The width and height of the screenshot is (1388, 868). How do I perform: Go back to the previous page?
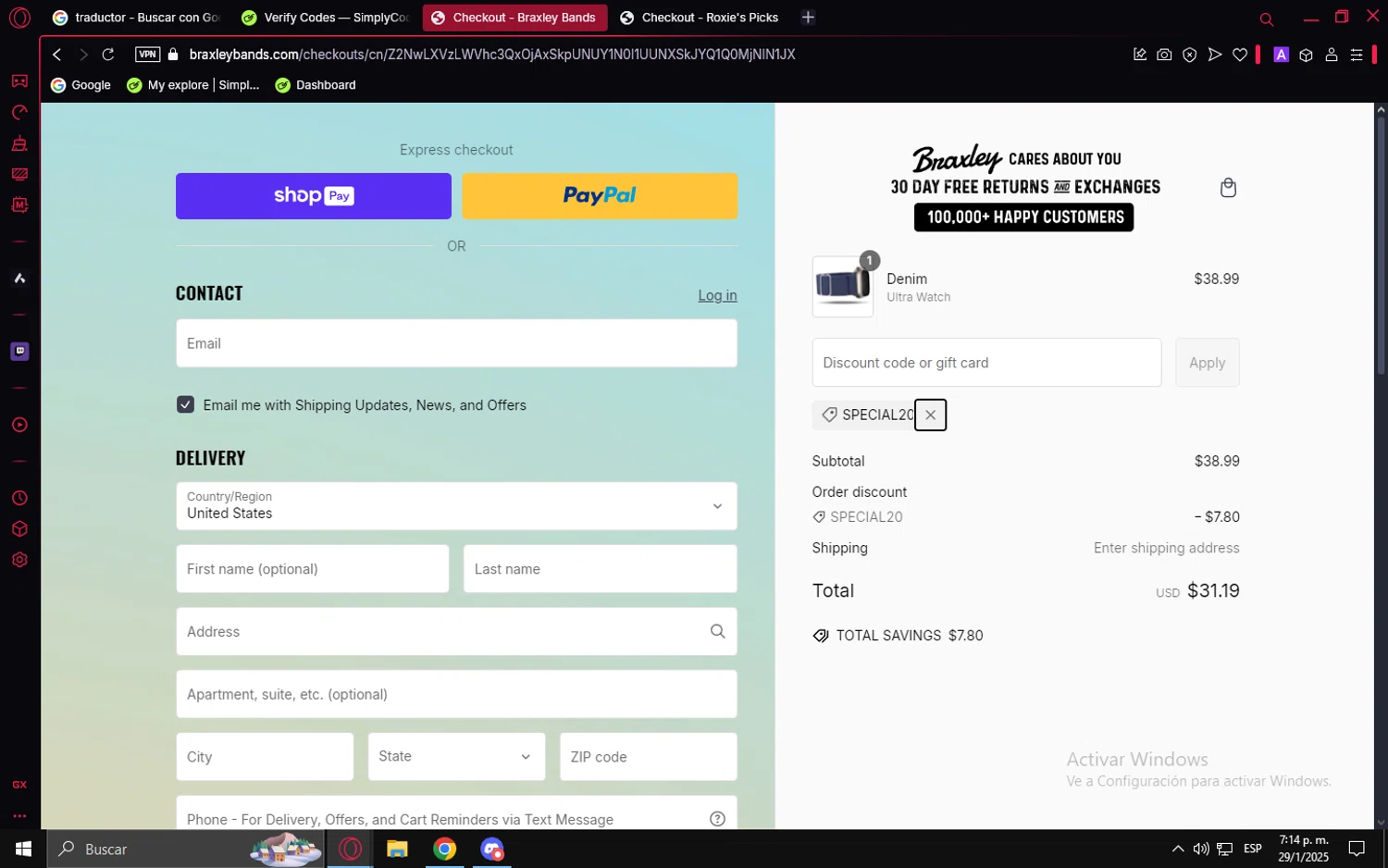coord(57,55)
